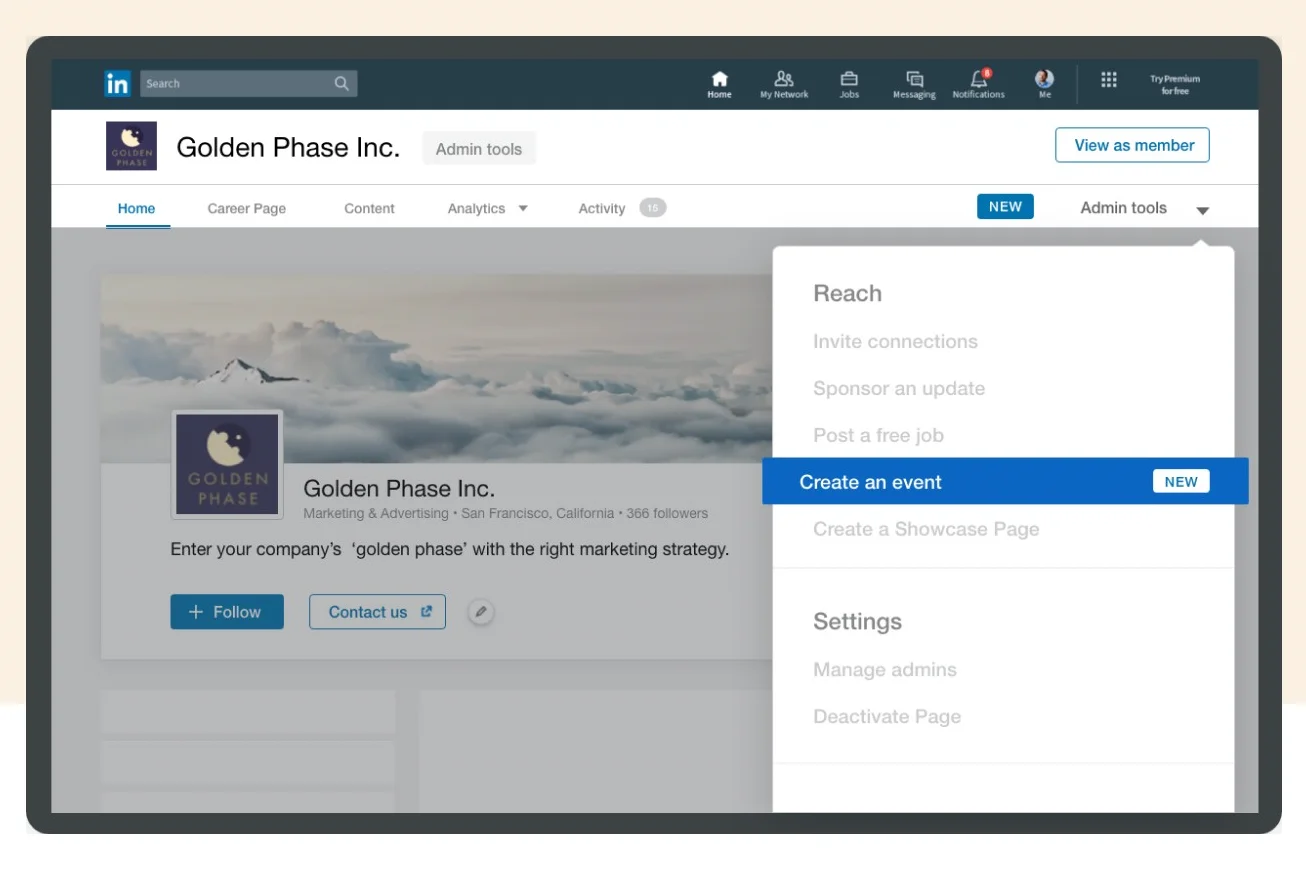Image resolution: width=1306 pixels, height=870 pixels.
Task: Open the Notifications bell icon
Action: [x=979, y=78]
